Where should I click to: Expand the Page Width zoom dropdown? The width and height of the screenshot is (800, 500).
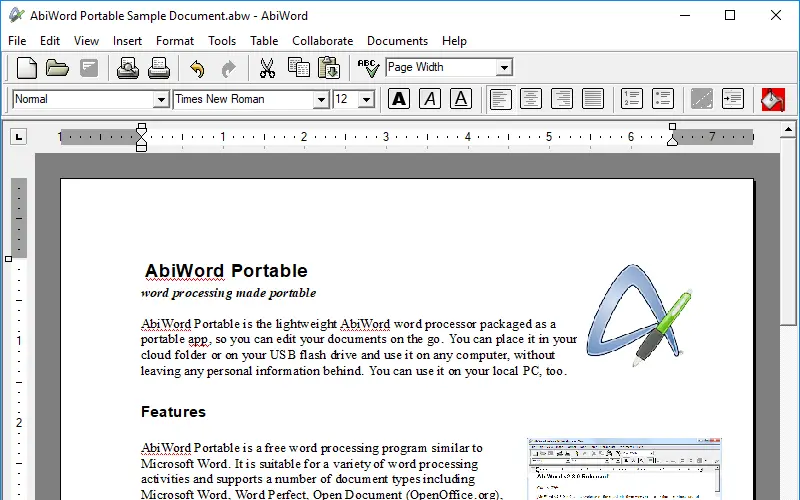pos(504,67)
